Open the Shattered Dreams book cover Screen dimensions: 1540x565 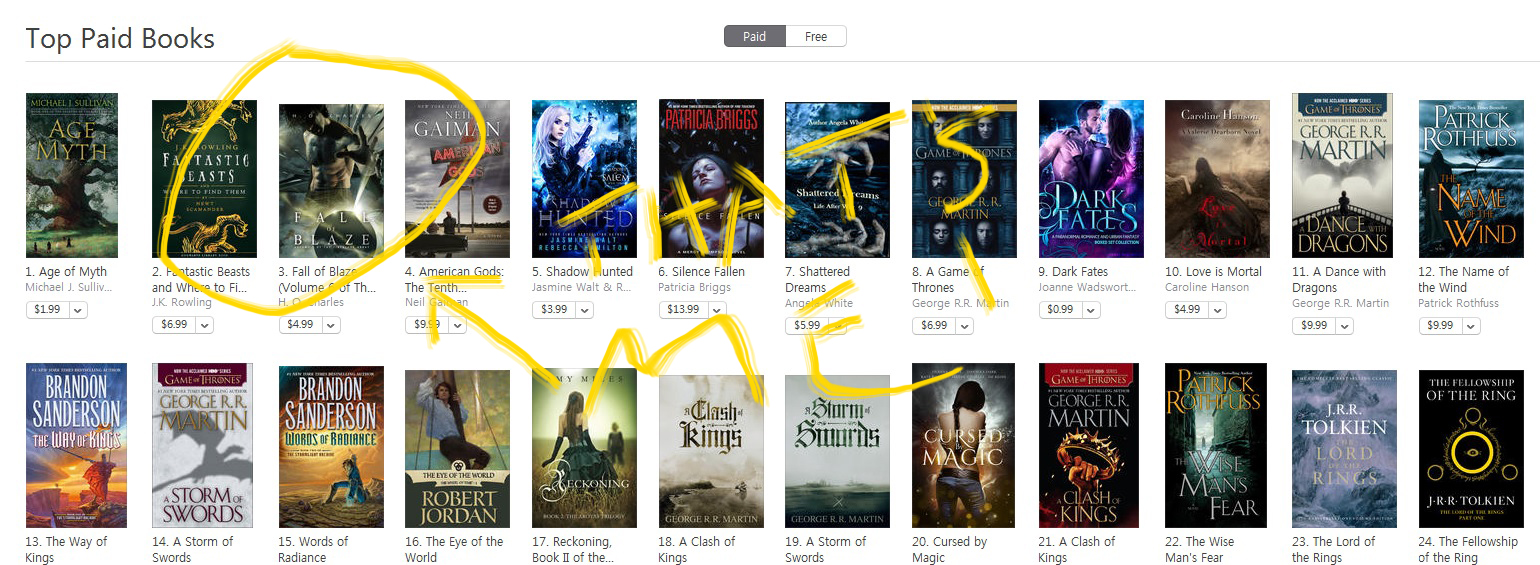pos(837,180)
